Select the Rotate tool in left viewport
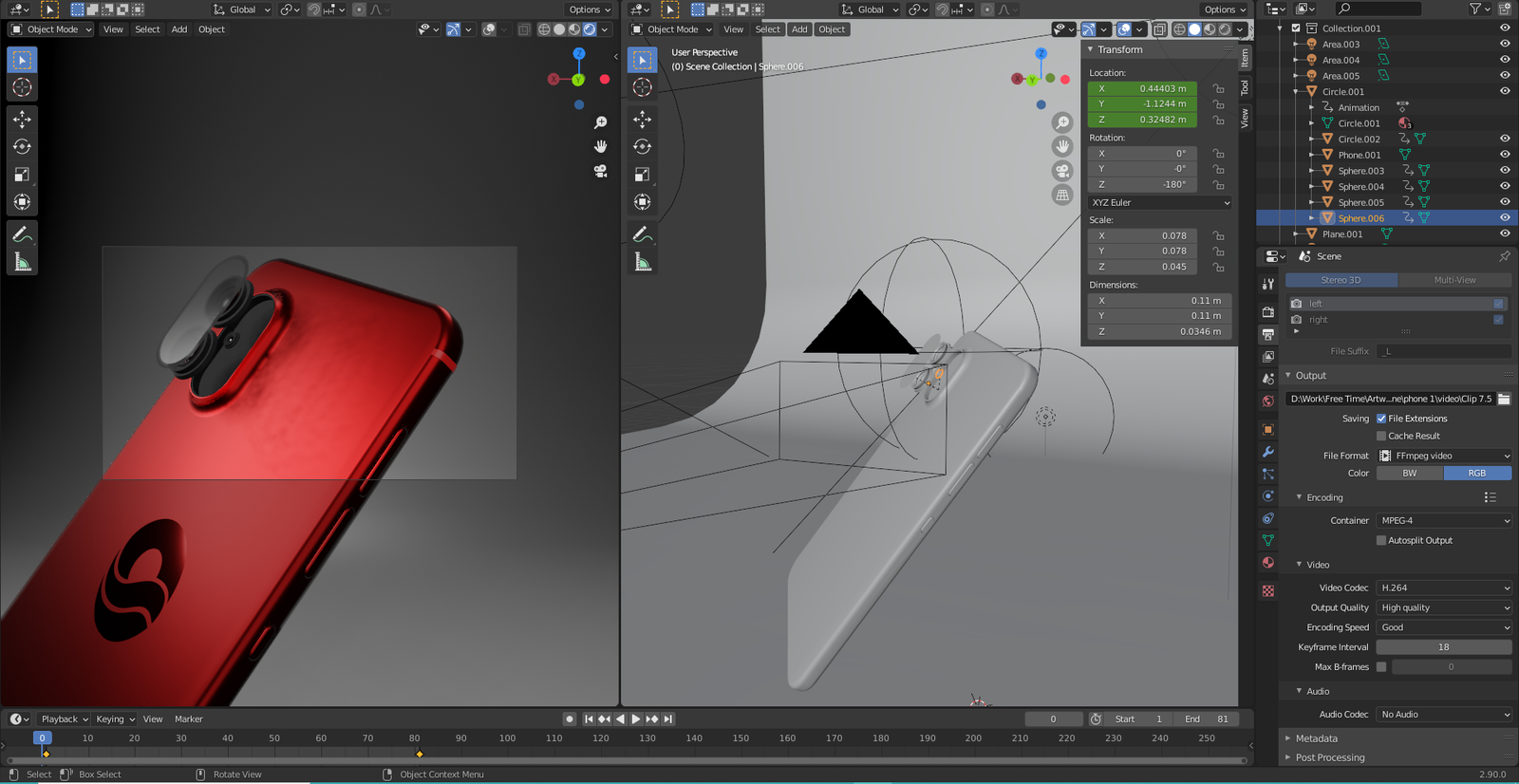 click(x=22, y=147)
